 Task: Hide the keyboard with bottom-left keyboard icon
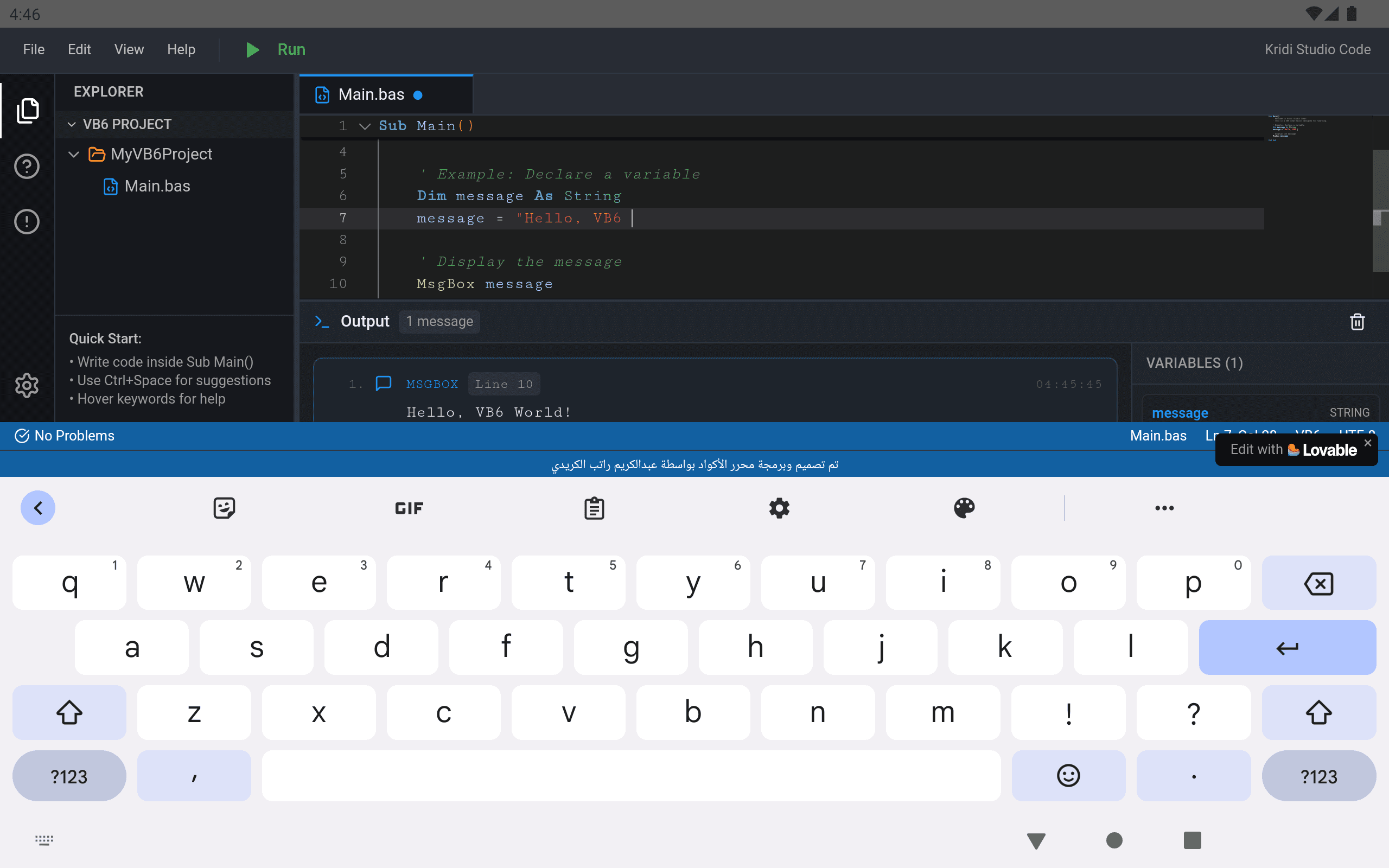pos(44,840)
